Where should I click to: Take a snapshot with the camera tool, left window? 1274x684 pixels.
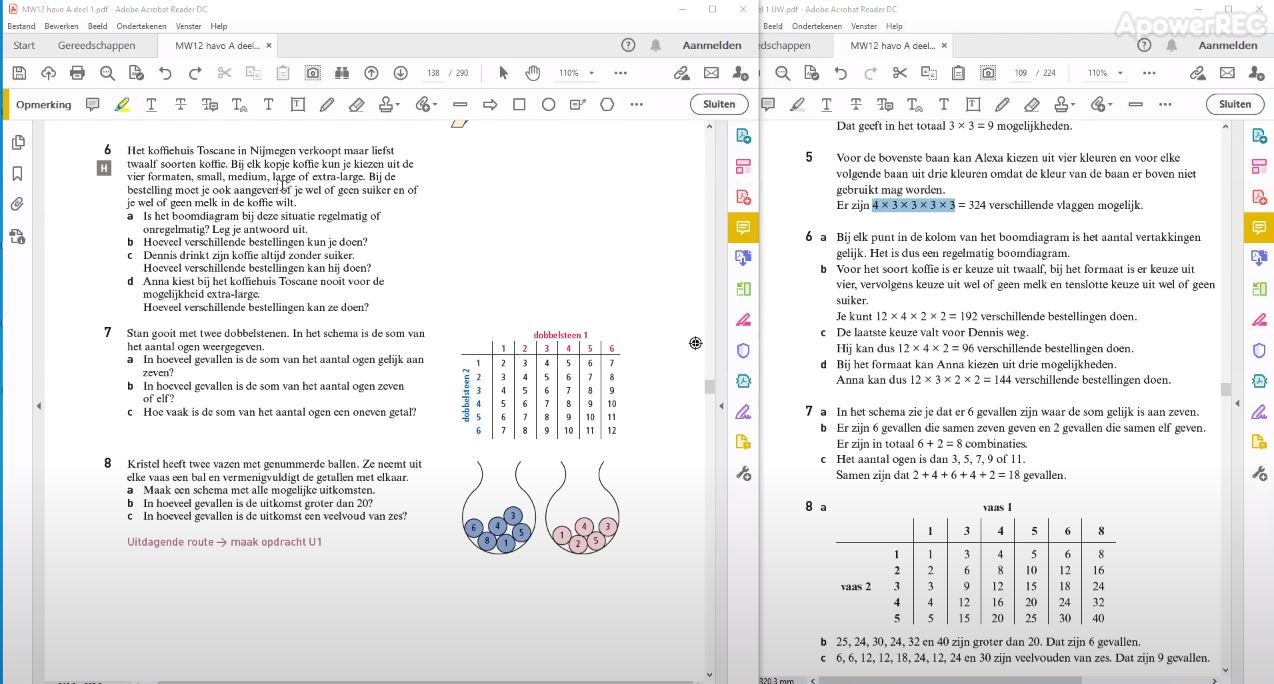(313, 73)
